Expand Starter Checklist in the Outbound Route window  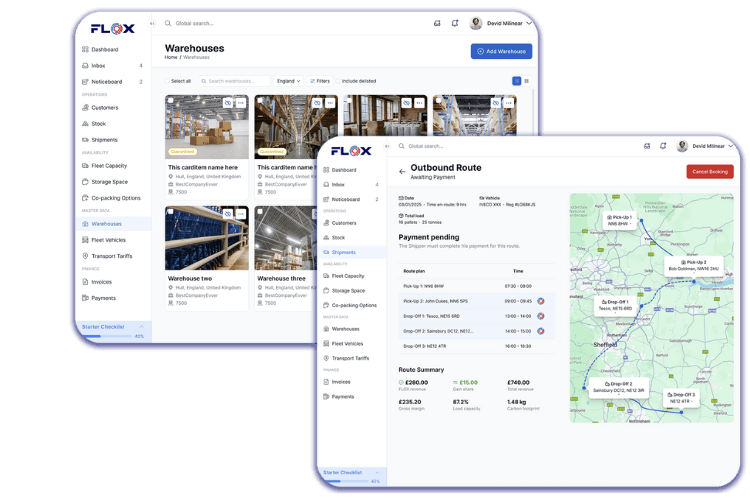(x=377, y=473)
